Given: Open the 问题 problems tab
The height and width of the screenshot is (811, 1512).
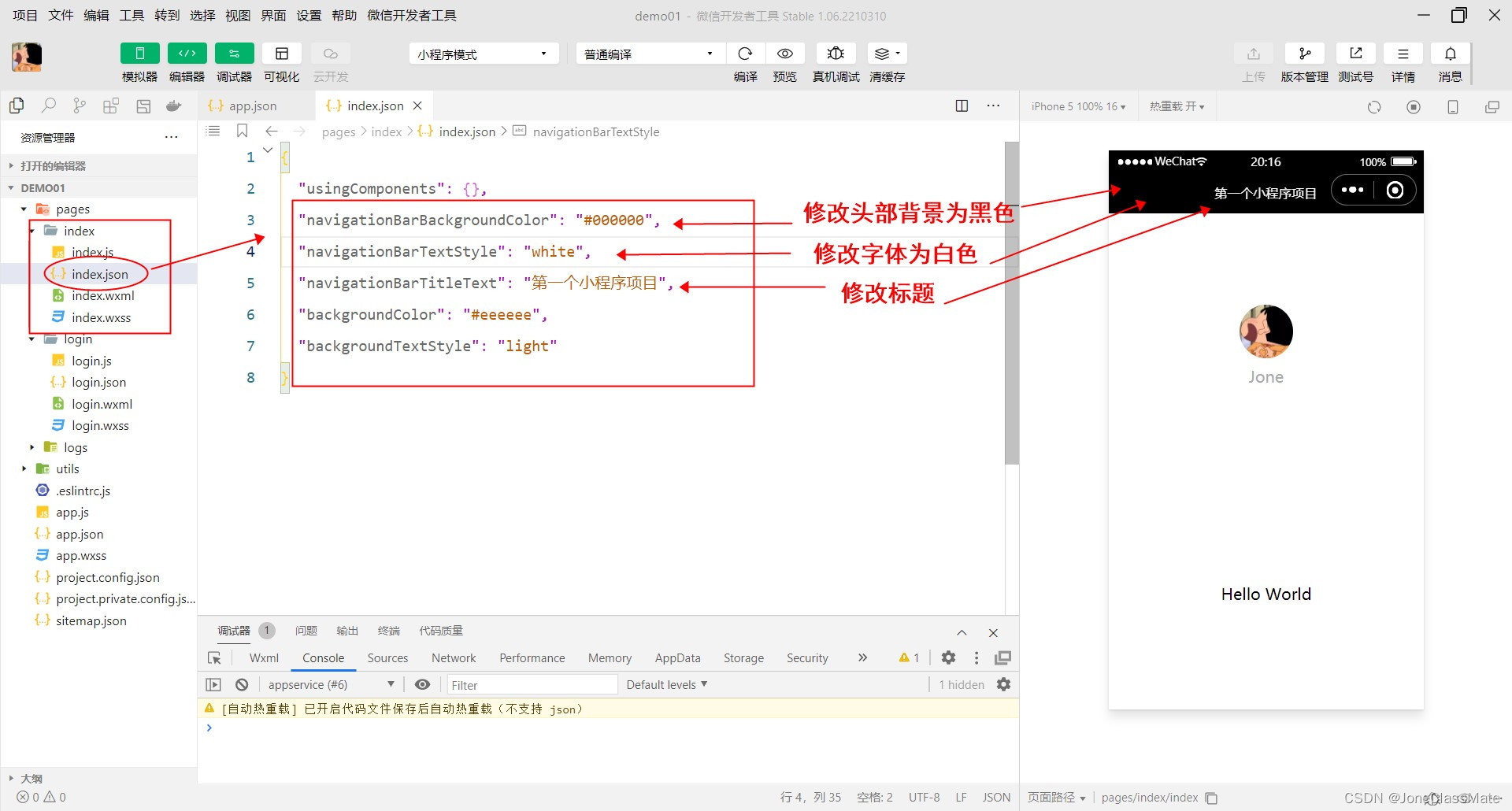Looking at the screenshot, I should (306, 631).
